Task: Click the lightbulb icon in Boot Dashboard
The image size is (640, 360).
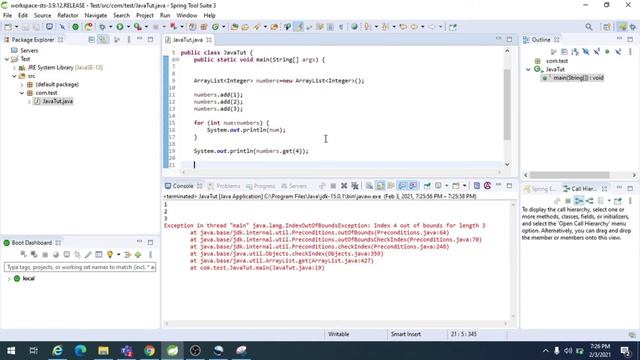Action: (x=110, y=254)
